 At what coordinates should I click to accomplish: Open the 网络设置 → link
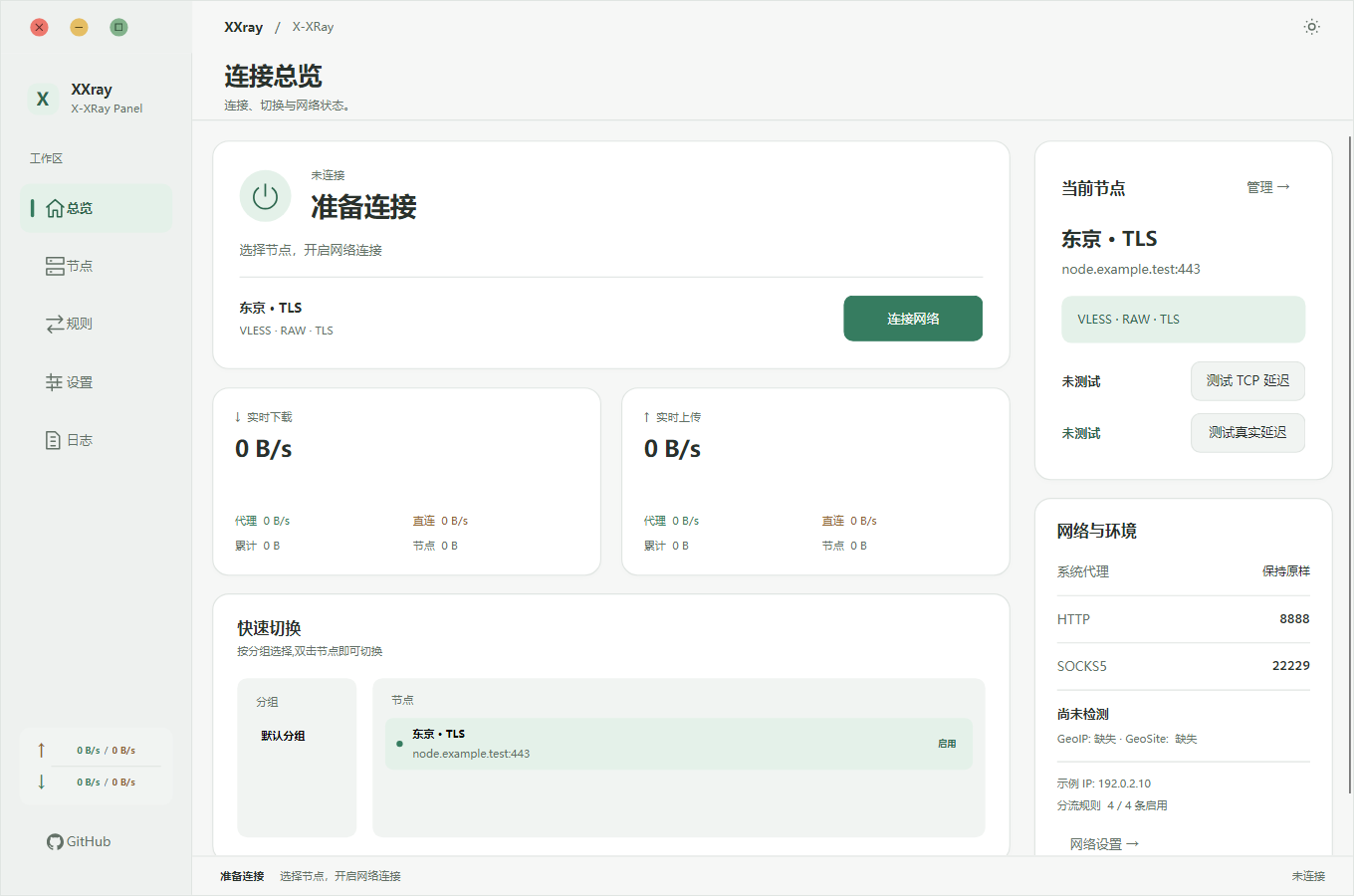(x=1104, y=844)
